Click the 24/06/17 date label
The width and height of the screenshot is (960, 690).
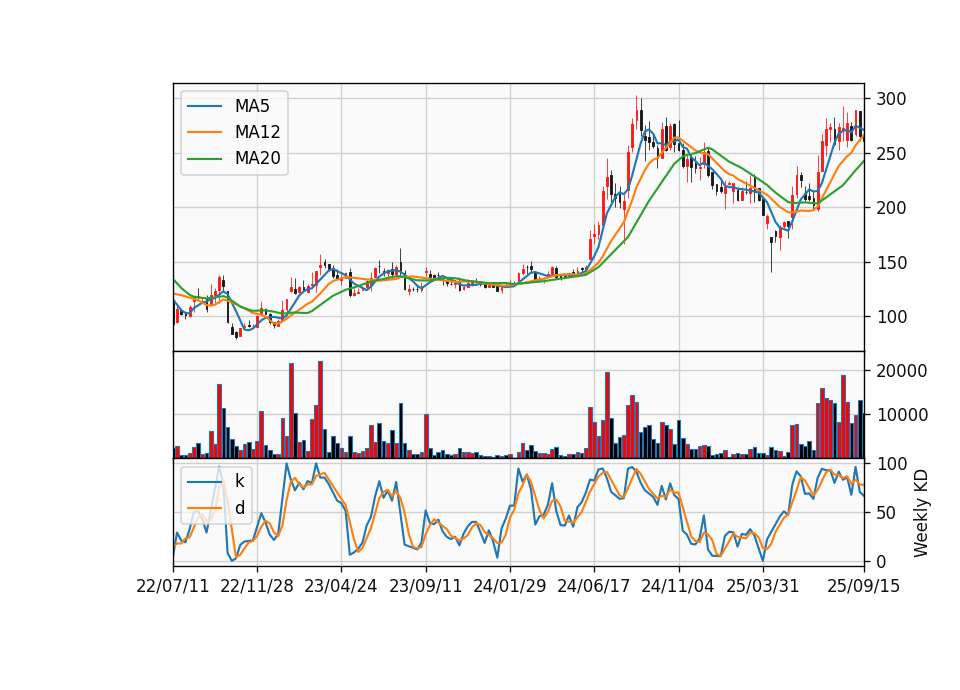click(594, 586)
